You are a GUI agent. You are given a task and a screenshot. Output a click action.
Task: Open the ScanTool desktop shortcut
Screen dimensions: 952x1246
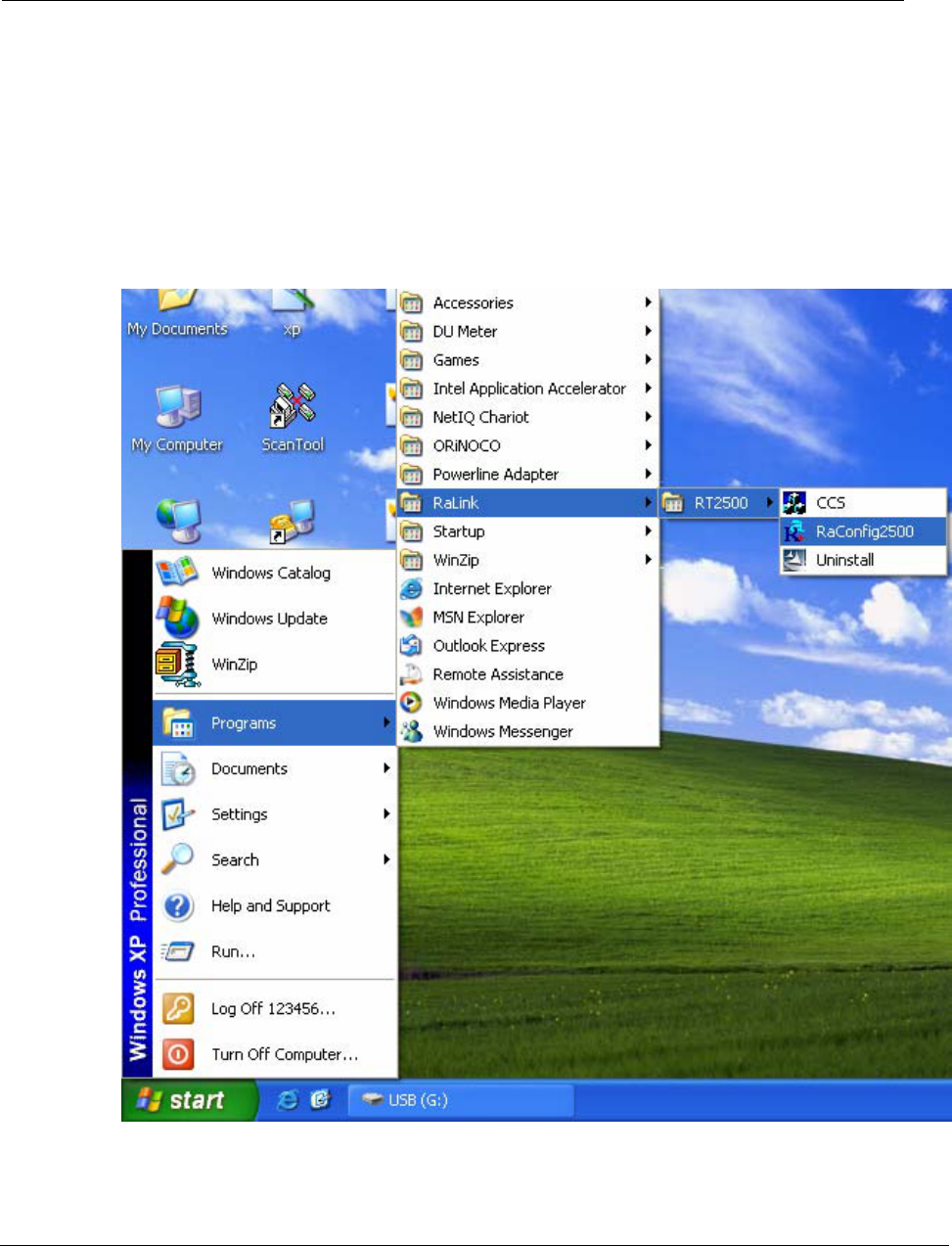click(293, 419)
